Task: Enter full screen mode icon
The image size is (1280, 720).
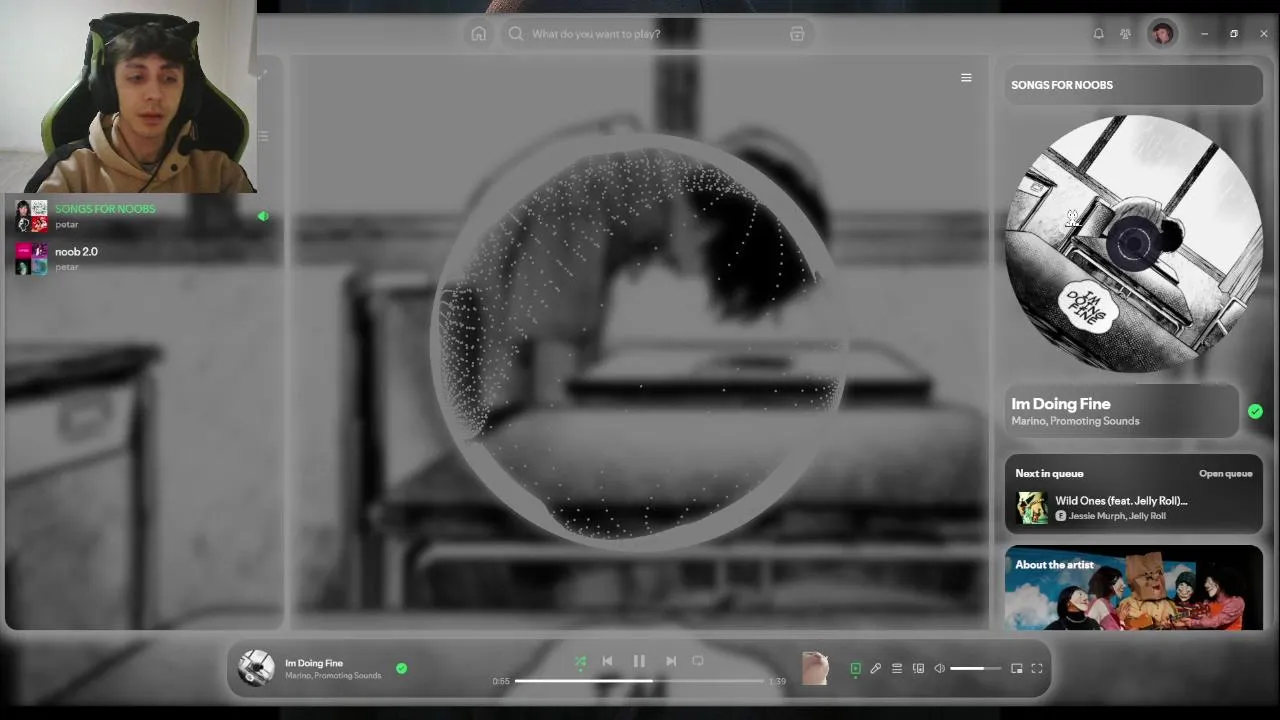Action: tap(1037, 669)
